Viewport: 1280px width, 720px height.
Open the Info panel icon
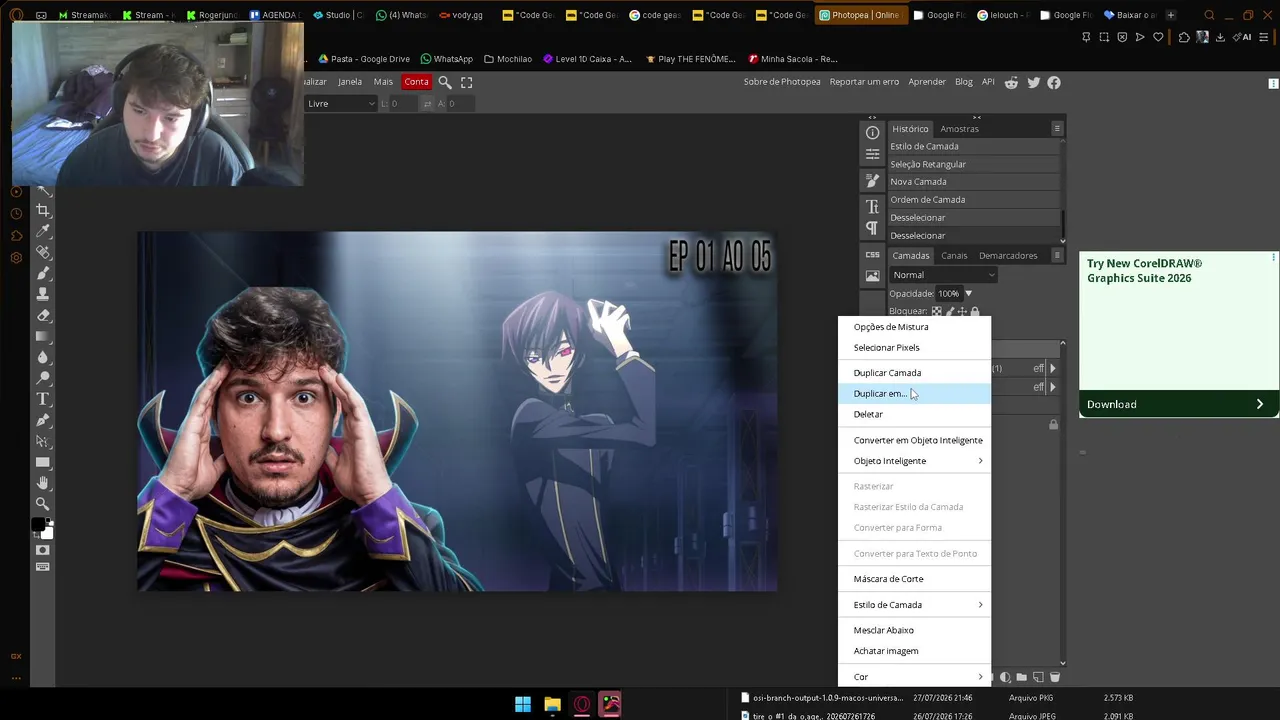point(872,132)
